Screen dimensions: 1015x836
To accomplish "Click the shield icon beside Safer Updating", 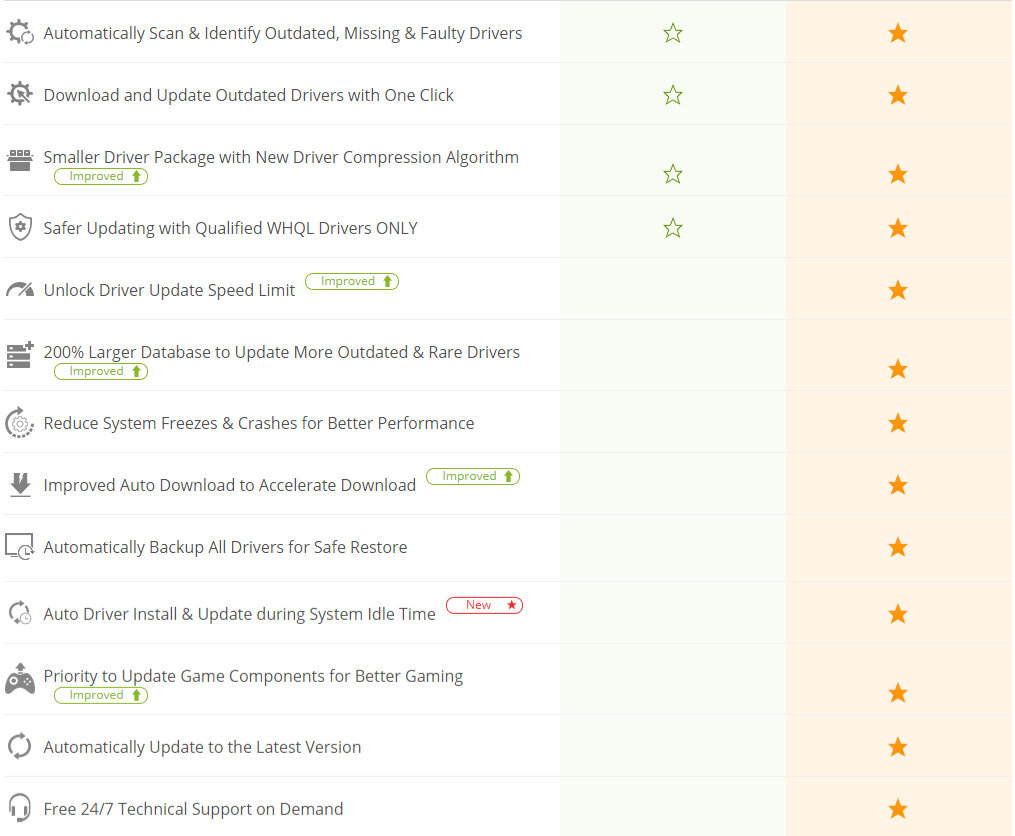I will (20, 227).
